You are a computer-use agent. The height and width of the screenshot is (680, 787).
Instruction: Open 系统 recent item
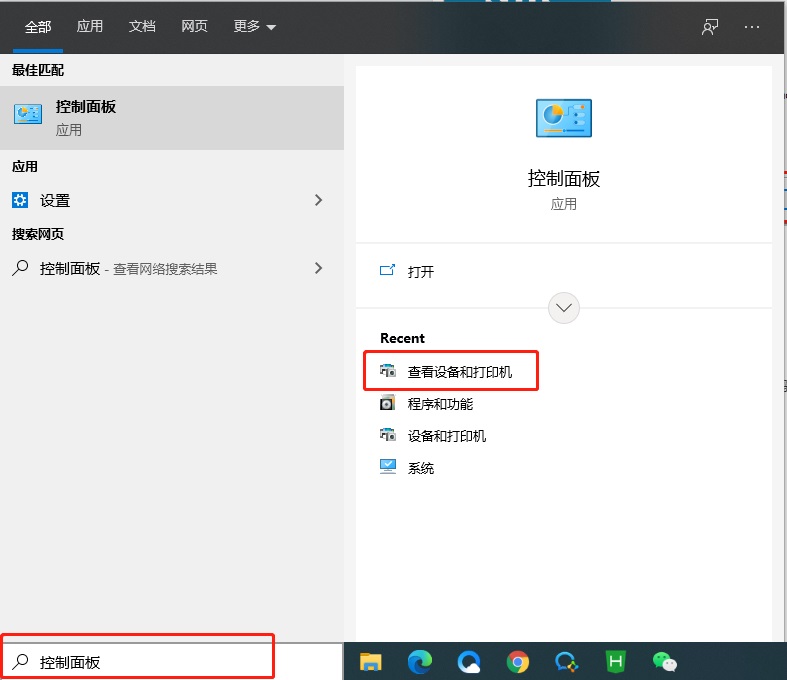421,468
